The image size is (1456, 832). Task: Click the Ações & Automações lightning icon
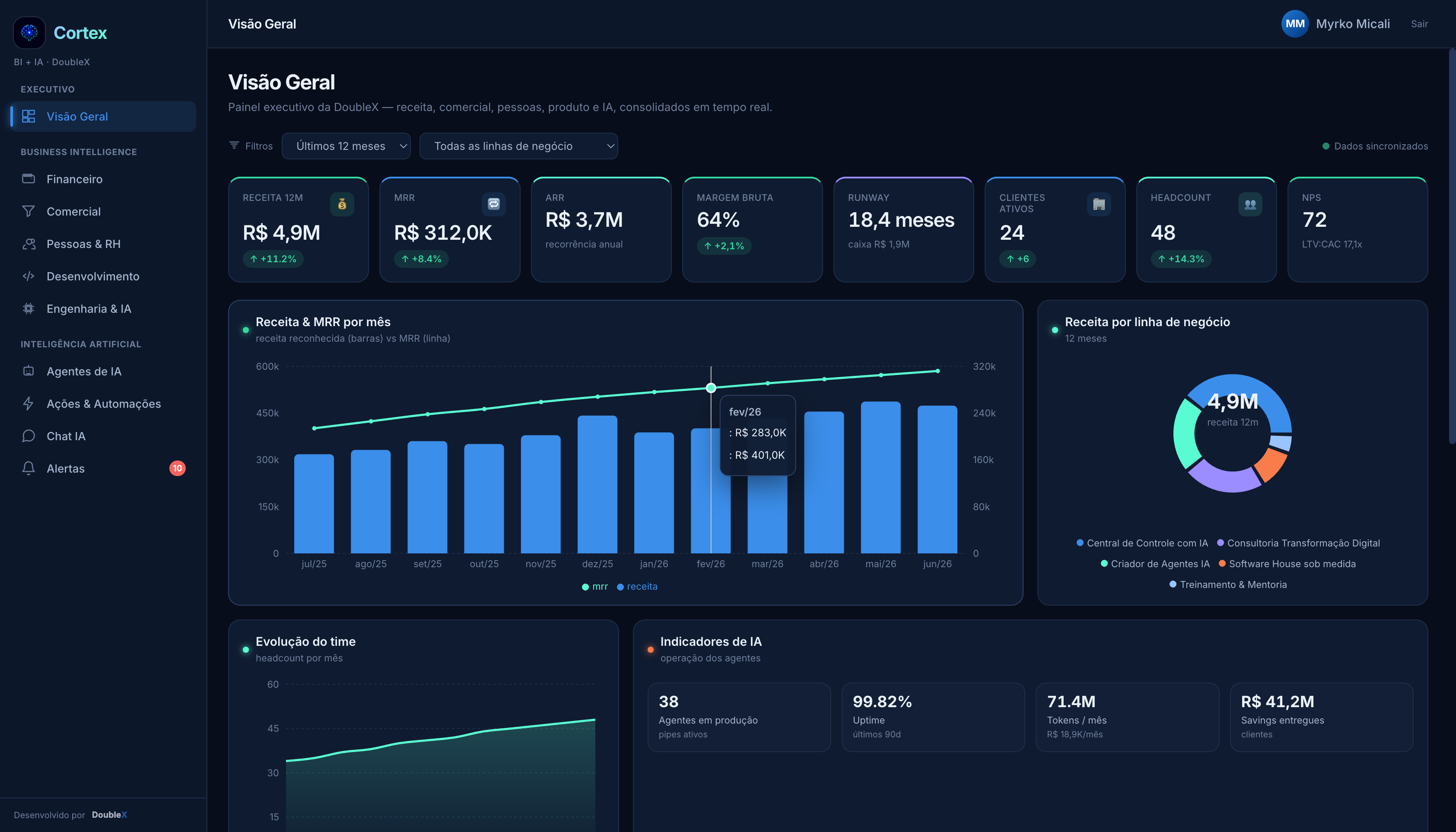tap(29, 404)
